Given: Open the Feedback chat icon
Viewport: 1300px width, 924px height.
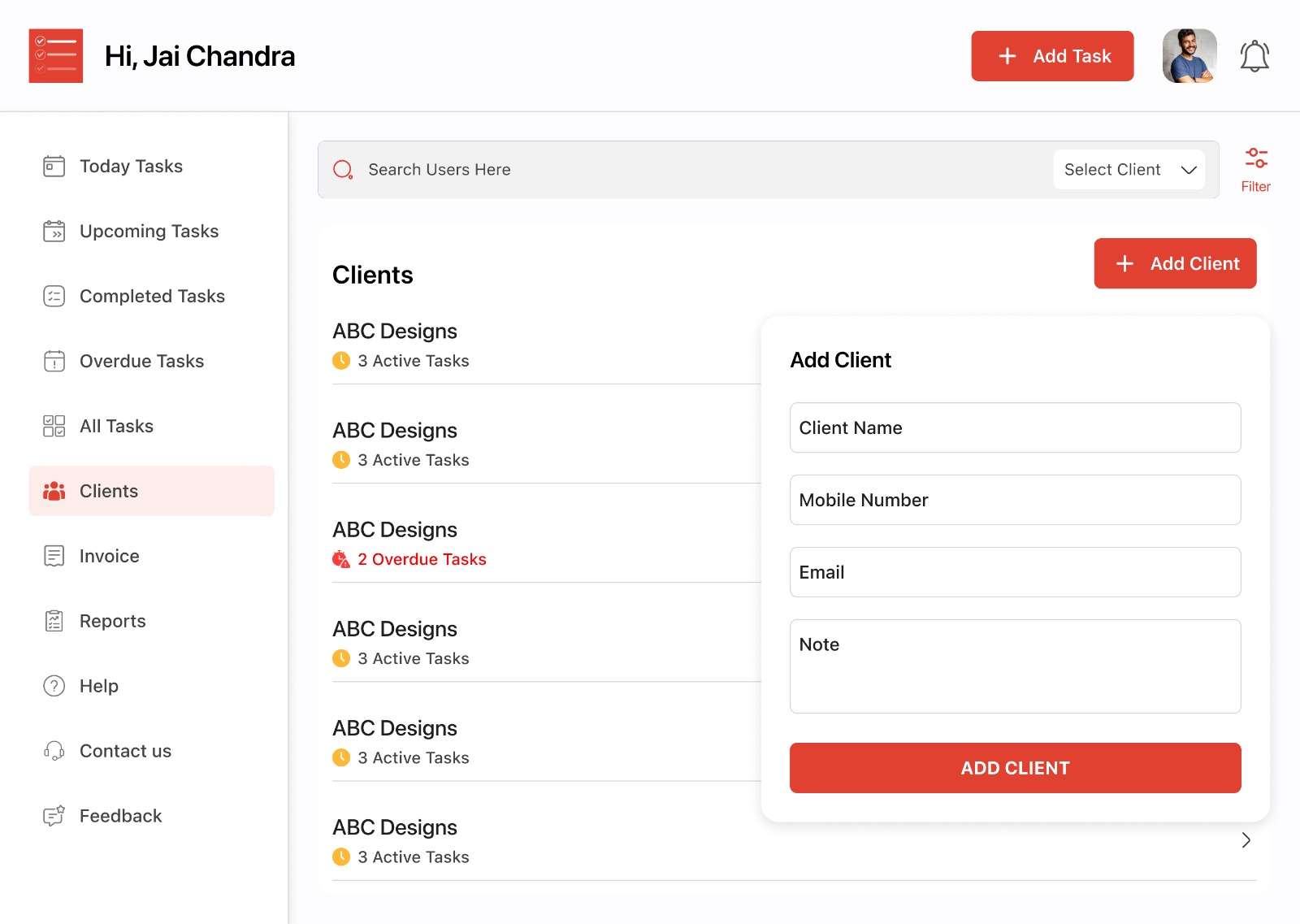Looking at the screenshot, I should click(53, 815).
